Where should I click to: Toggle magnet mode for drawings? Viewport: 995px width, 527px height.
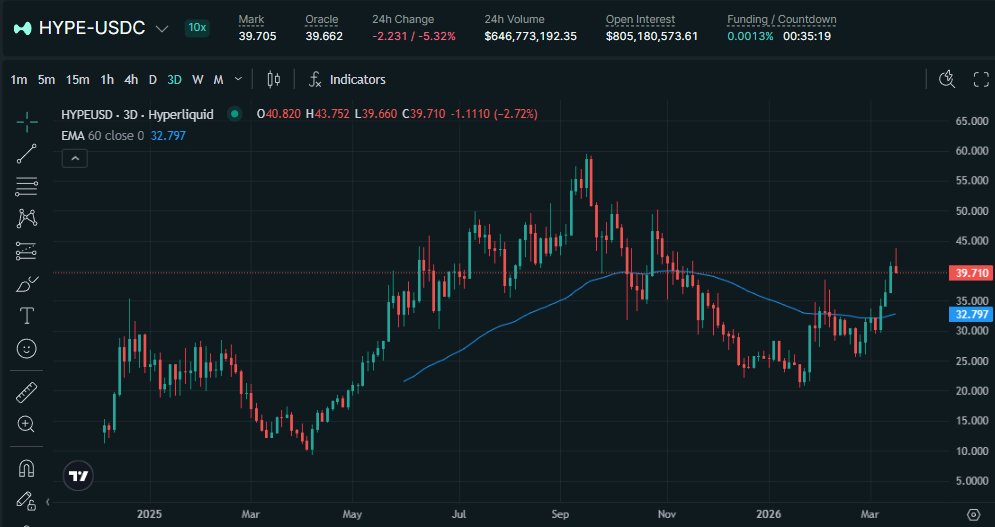(x=27, y=469)
